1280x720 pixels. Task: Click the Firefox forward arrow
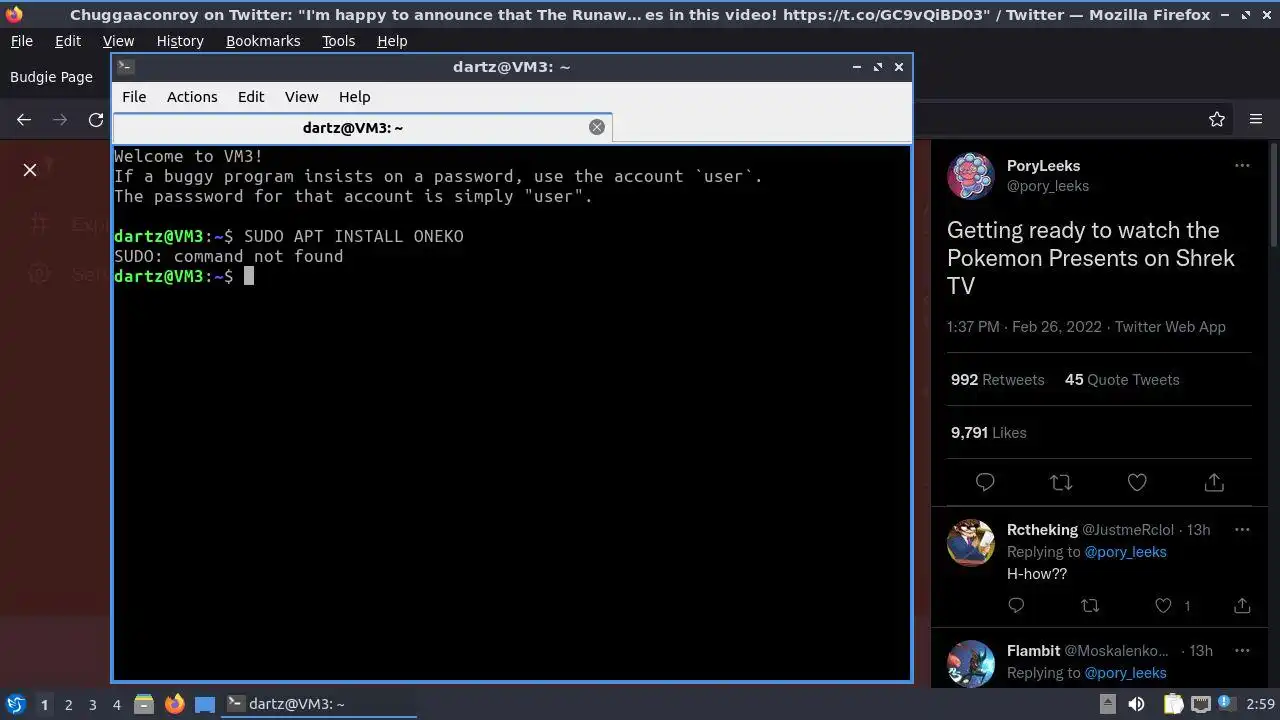pyautogui.click(x=60, y=119)
